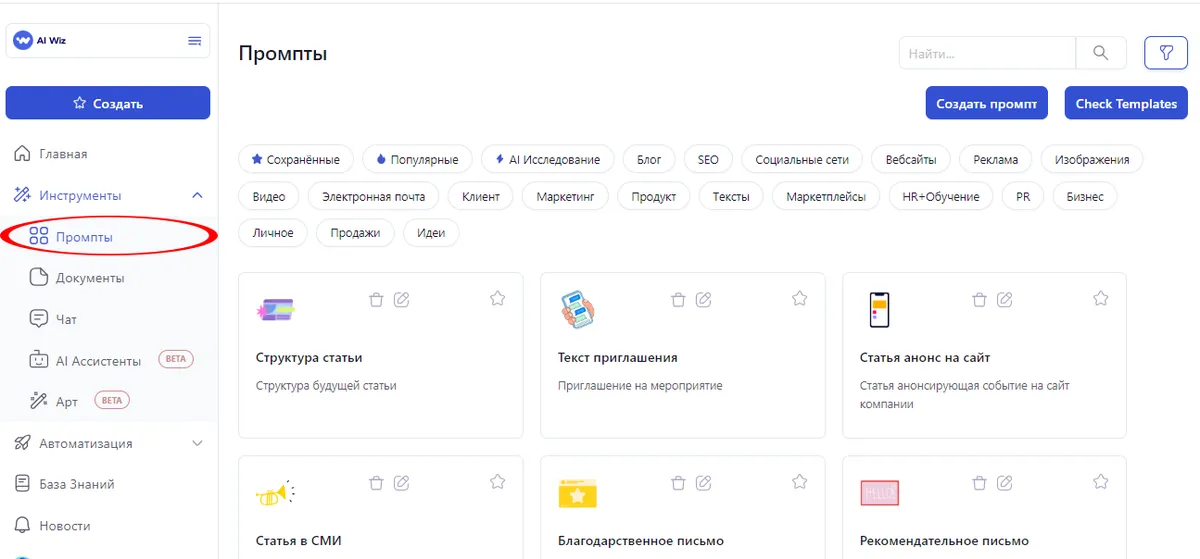Star the Статья в СМИ prompt
Image resolution: width=1200 pixels, height=559 pixels.
pos(497,482)
